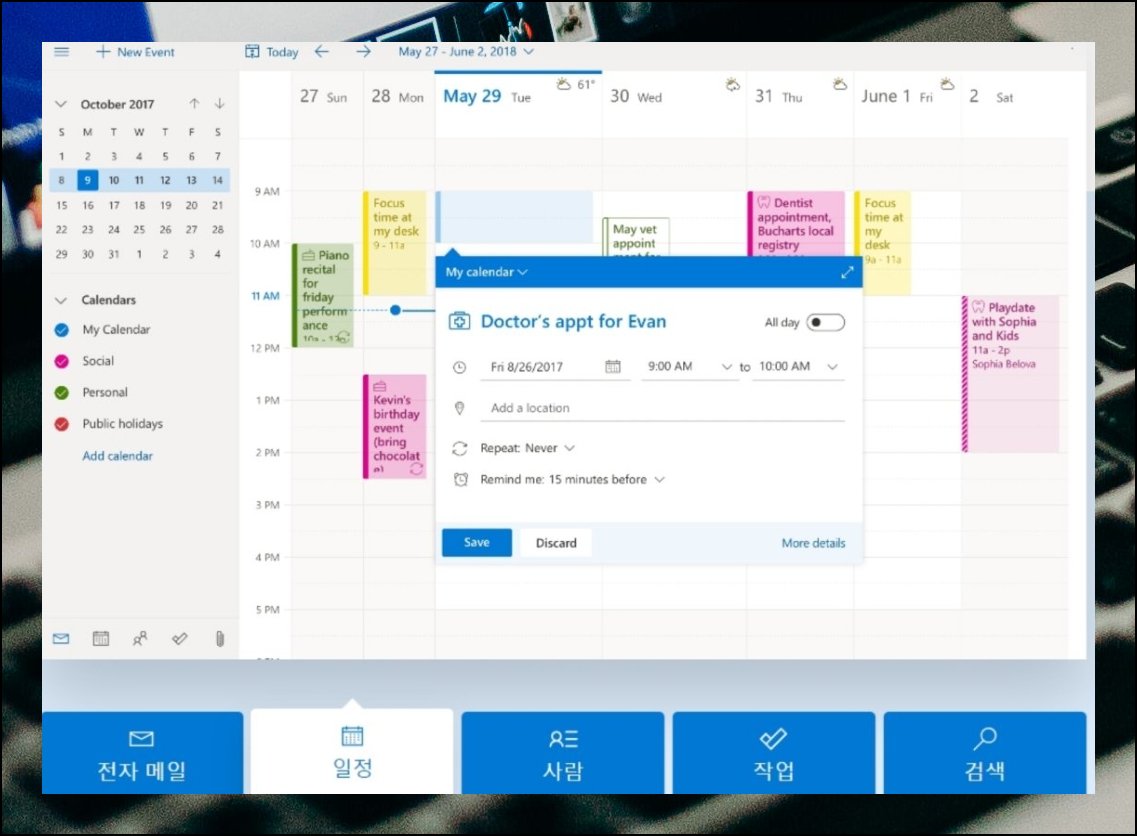The image size is (1137, 836).
Task: Click the weather icon on 31 Thu
Action: [840, 84]
